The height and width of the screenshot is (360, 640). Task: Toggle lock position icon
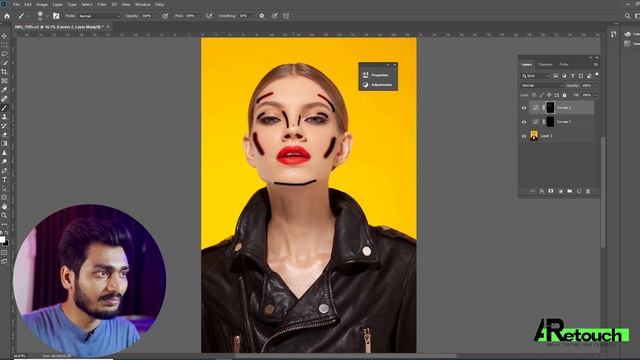pyautogui.click(x=549, y=95)
